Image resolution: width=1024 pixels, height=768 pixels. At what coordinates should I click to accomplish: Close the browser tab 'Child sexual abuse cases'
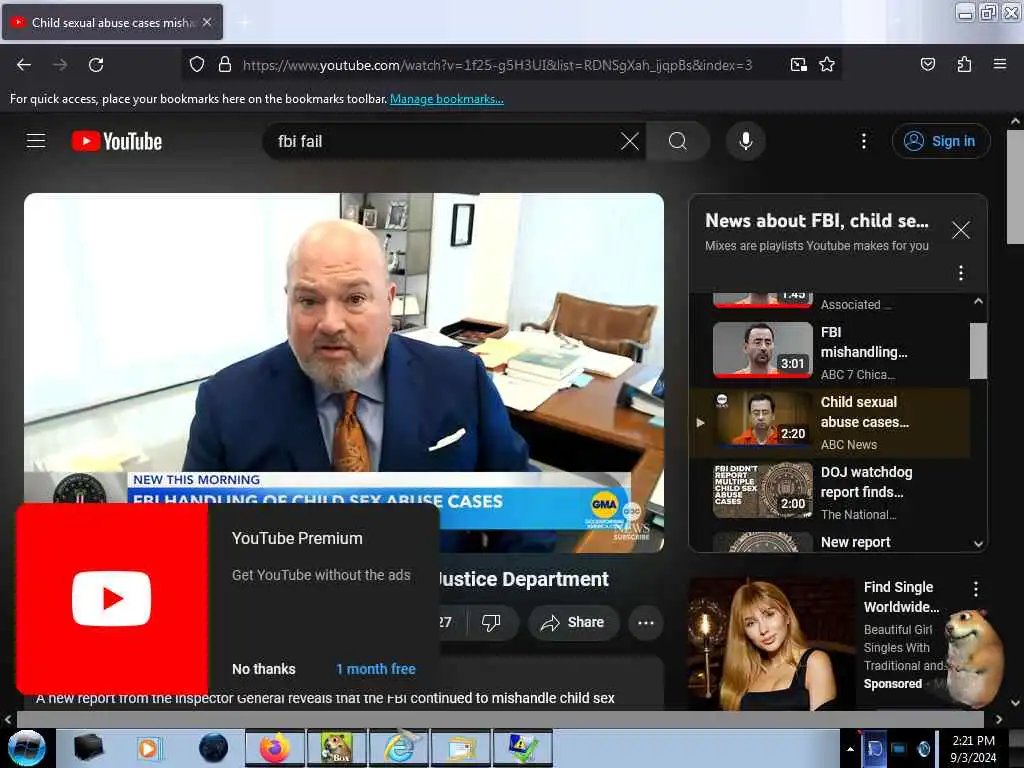(207, 22)
